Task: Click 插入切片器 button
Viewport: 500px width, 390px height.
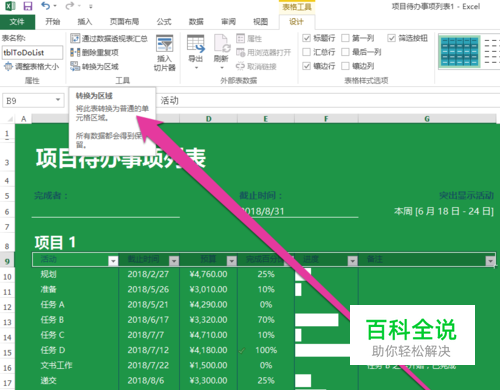Action: [x=164, y=53]
